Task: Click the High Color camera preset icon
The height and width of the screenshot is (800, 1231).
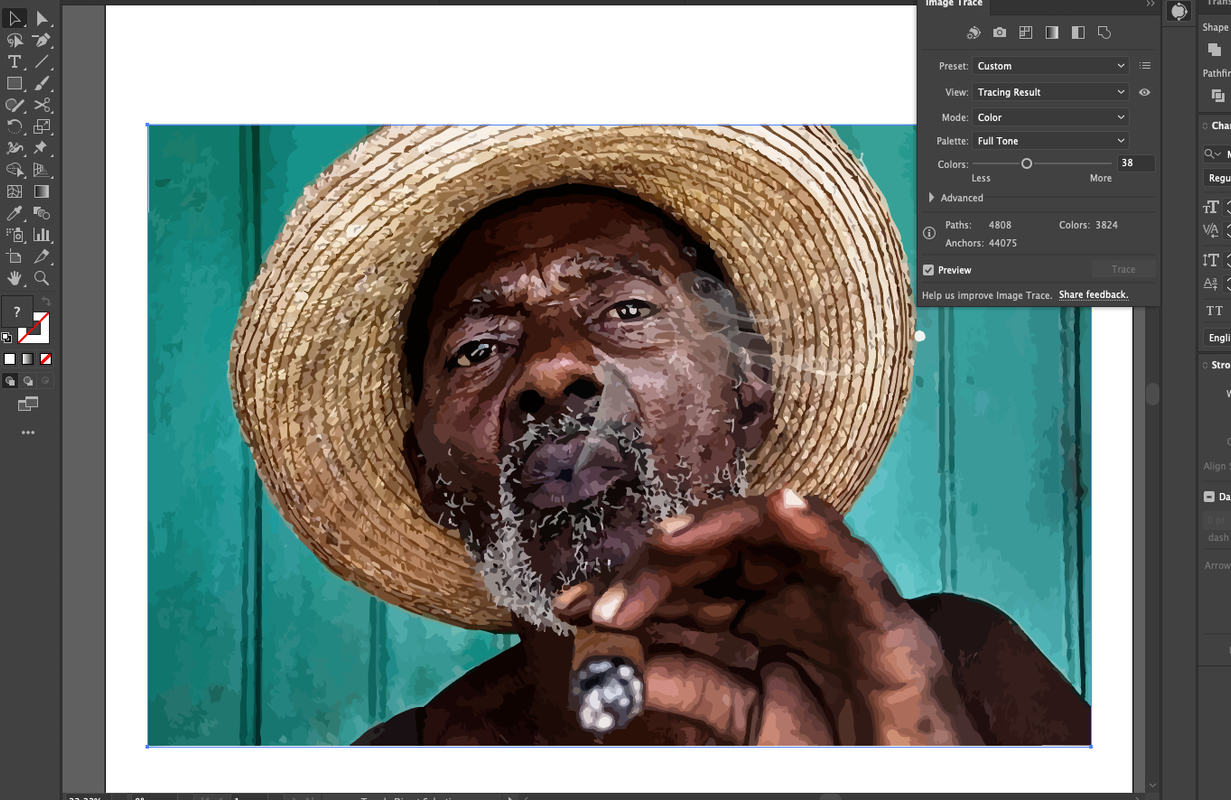Action: coord(999,33)
